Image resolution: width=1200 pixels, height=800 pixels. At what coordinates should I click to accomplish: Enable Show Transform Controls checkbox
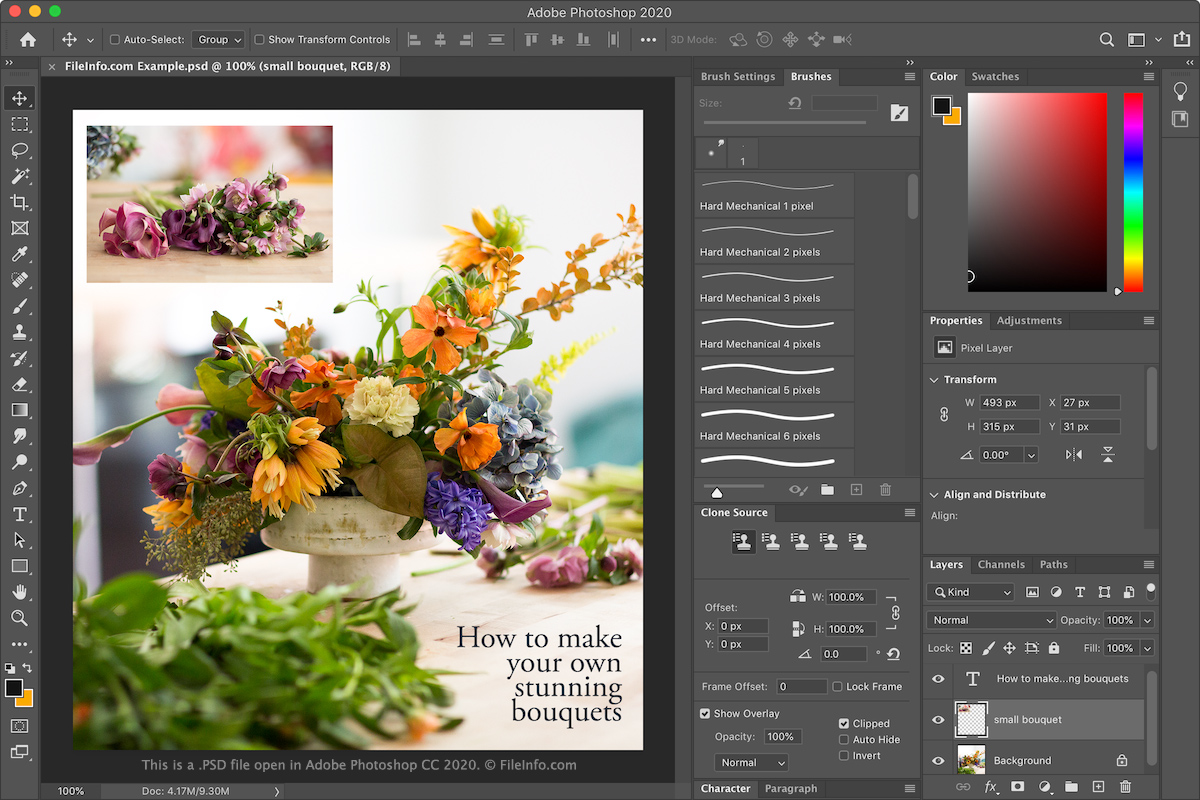260,40
